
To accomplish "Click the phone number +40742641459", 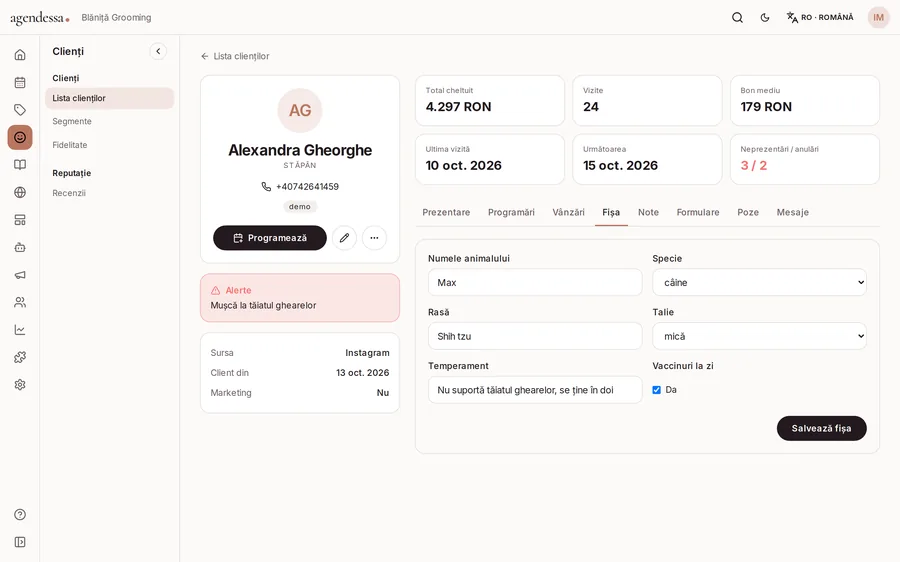I will point(307,187).
